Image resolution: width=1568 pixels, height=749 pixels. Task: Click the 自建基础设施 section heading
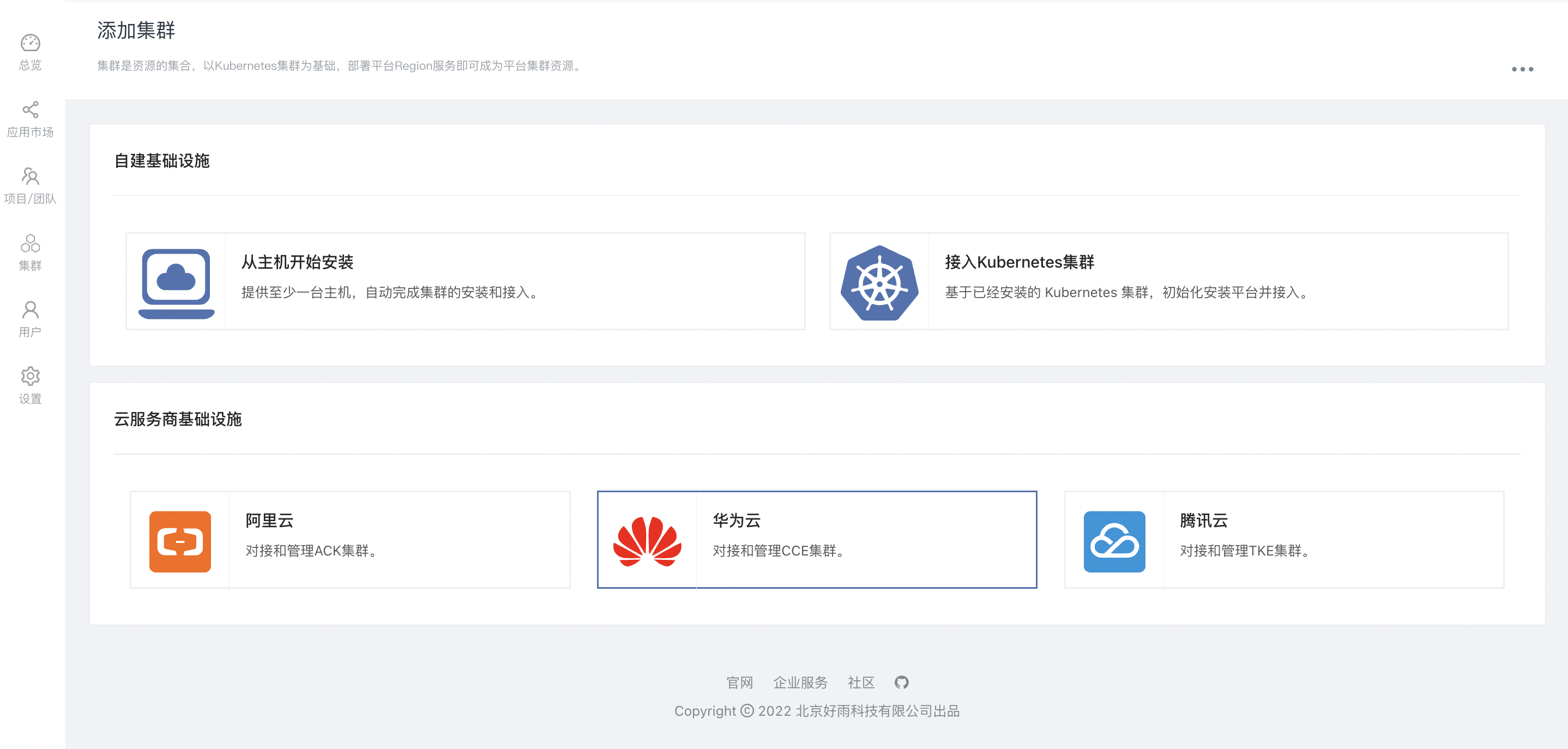point(162,161)
